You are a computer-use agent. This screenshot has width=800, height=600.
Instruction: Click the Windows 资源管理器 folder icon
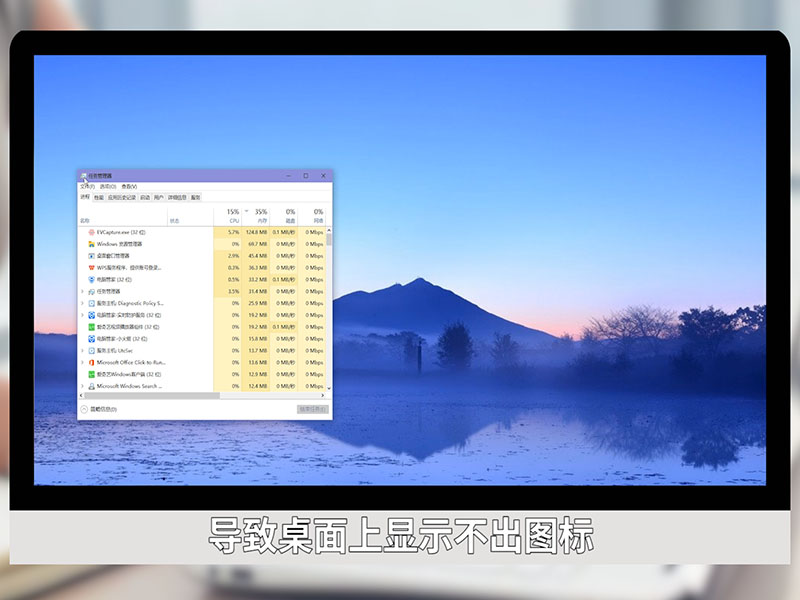coord(91,244)
